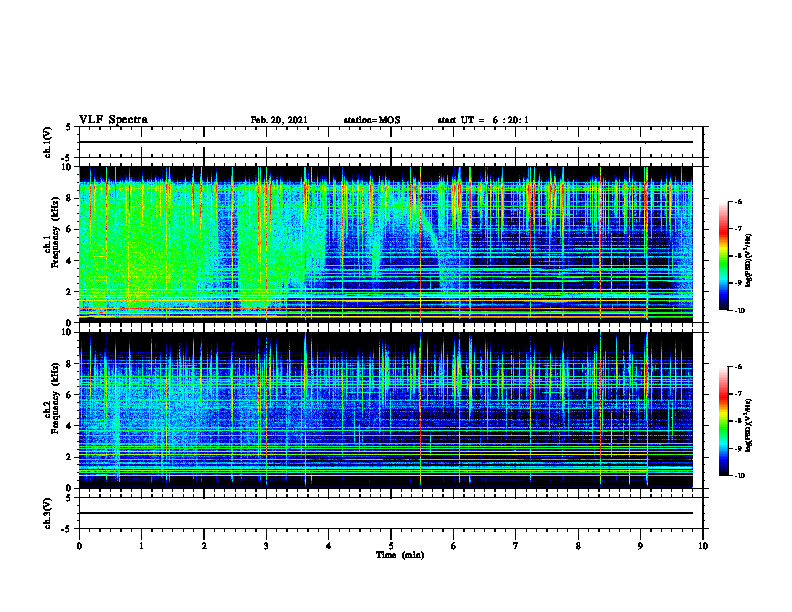The image size is (792, 612).
Task: Click the "2" tick on time axis
Action: 204,546
